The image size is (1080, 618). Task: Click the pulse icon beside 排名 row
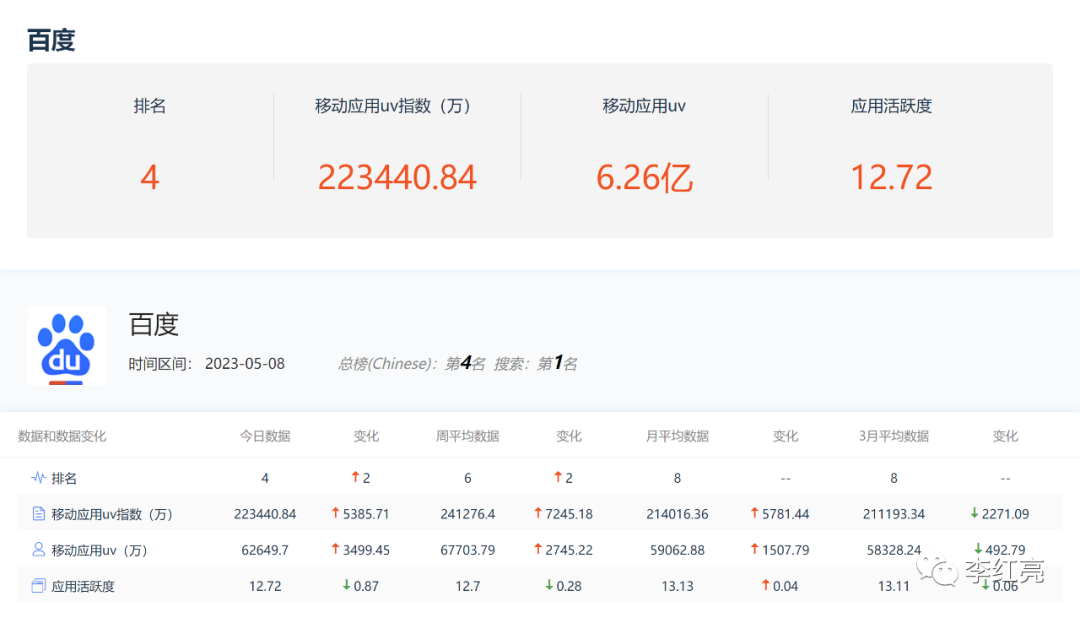[x=39, y=477]
